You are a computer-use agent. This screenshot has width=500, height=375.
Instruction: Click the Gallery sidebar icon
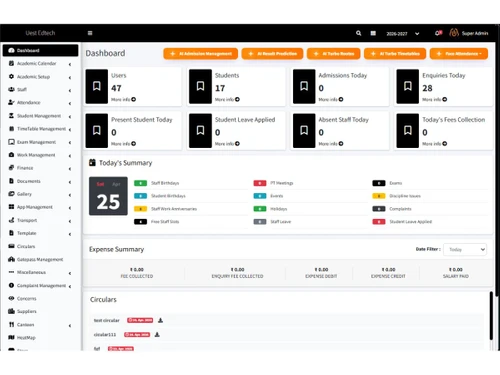11,194
